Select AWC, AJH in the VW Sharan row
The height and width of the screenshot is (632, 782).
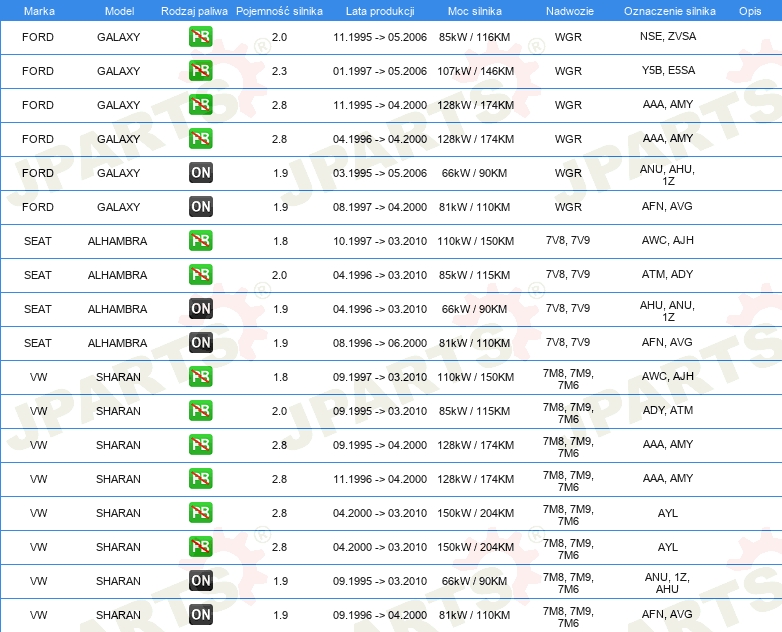pos(667,376)
